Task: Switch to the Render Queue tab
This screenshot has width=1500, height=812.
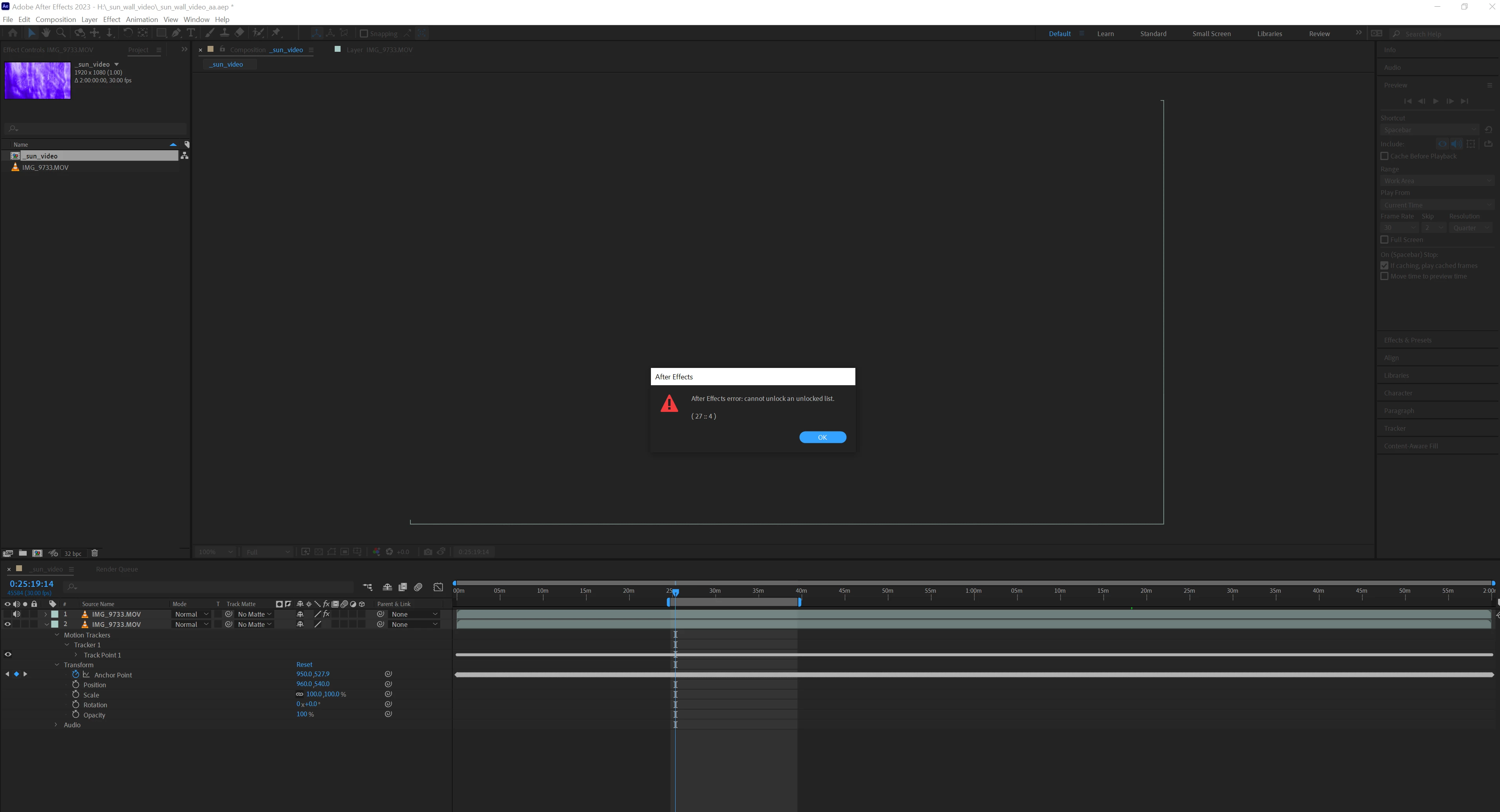Action: tap(117, 569)
